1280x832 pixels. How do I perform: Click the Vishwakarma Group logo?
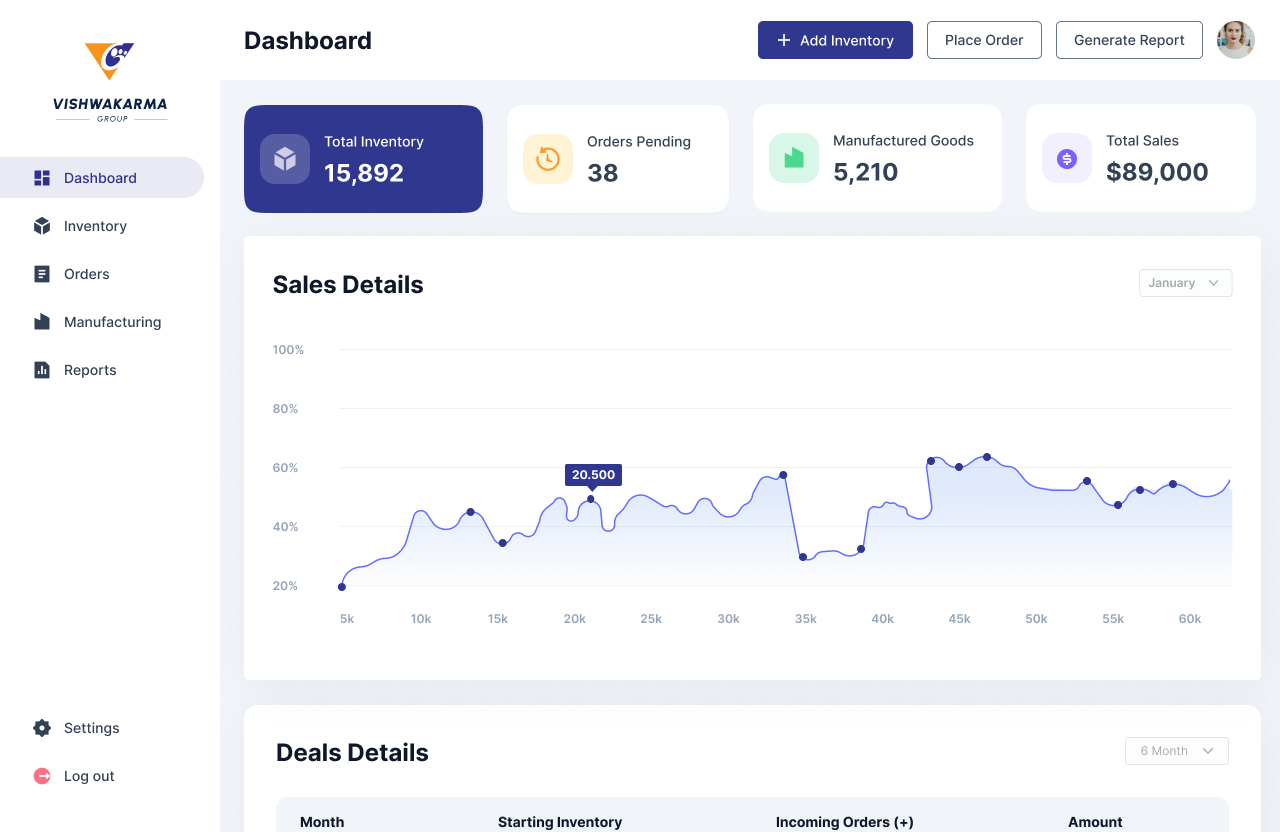pyautogui.click(x=110, y=82)
